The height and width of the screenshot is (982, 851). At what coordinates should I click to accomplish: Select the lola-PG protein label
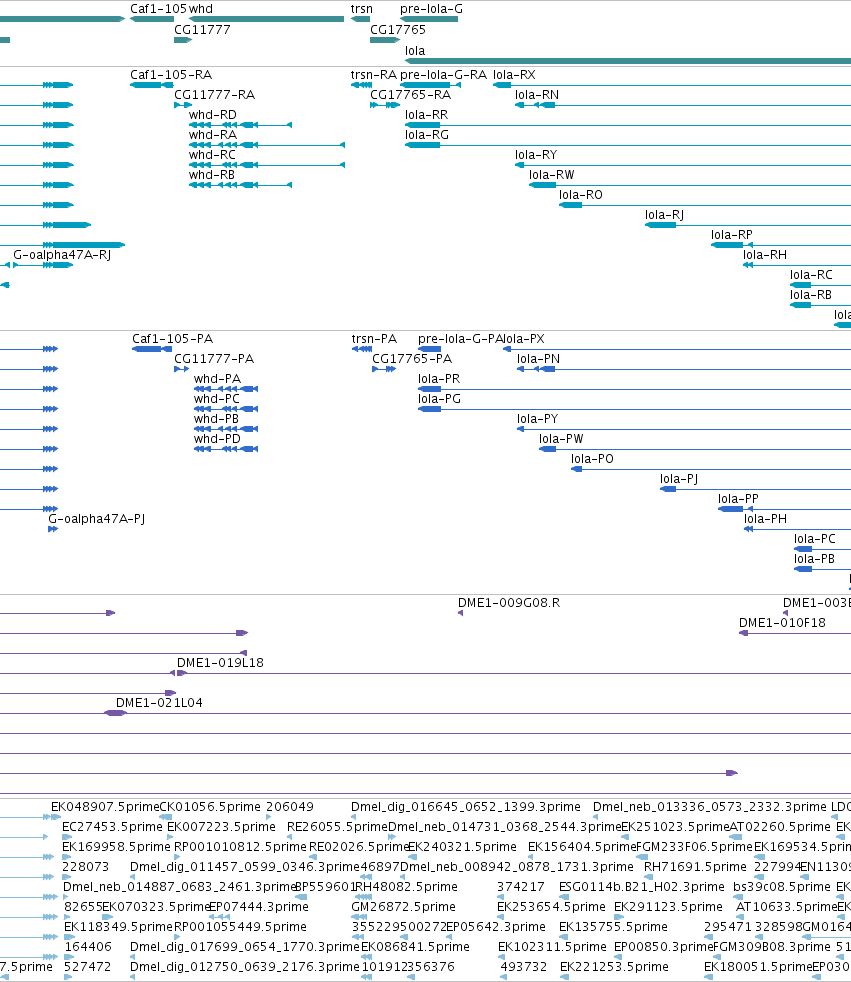[x=440, y=400]
